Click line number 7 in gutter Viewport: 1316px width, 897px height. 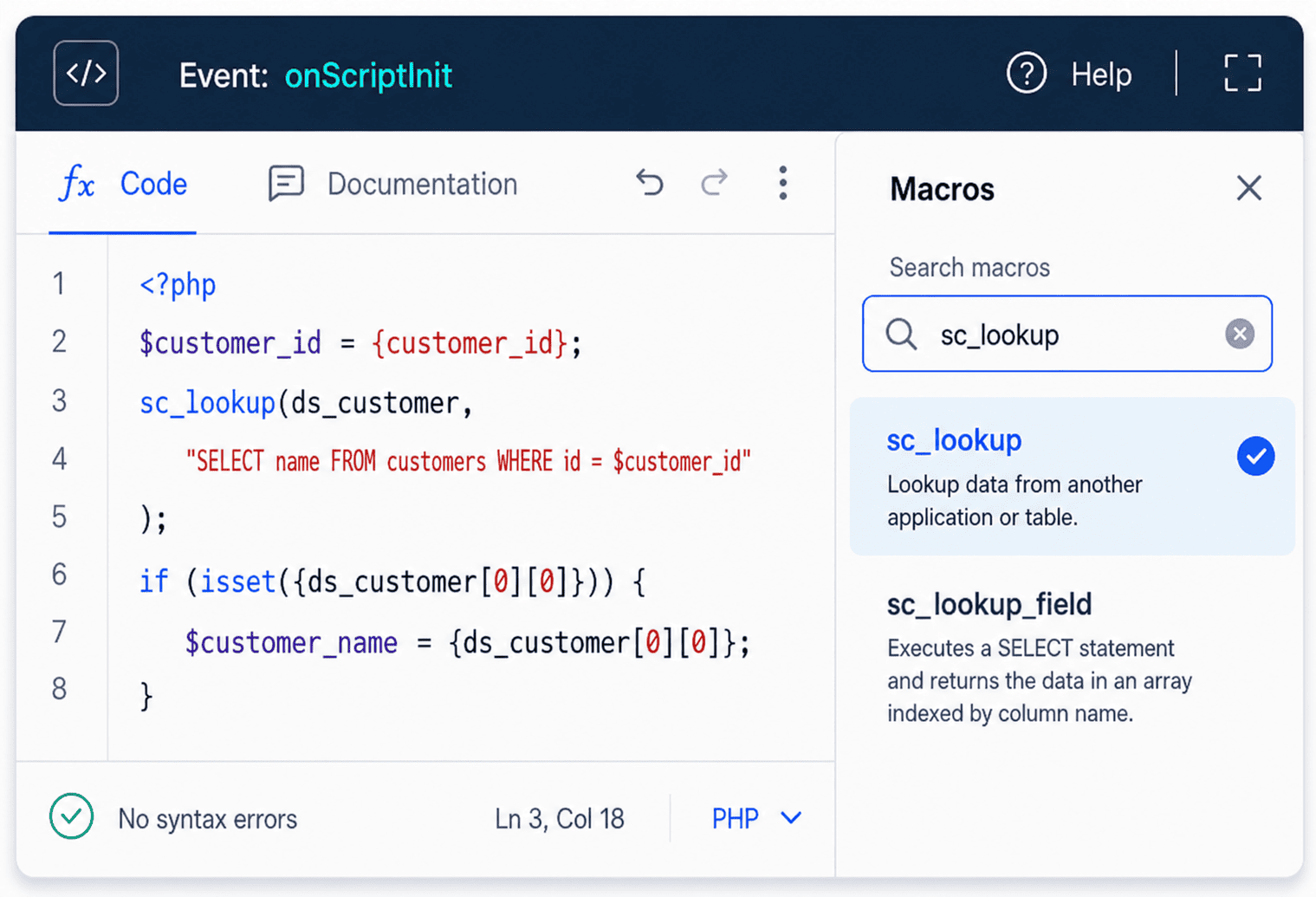pyautogui.click(x=59, y=632)
